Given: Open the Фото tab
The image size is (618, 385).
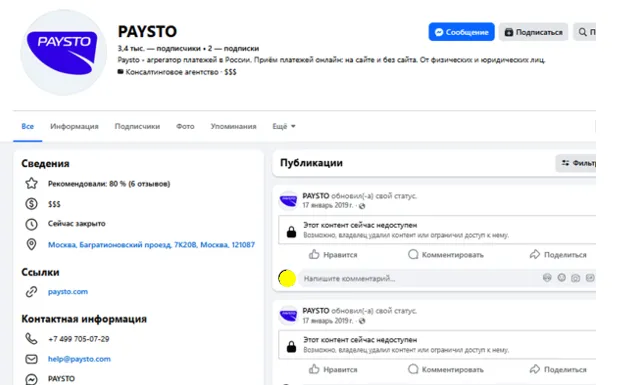Looking at the screenshot, I should coord(185,126).
